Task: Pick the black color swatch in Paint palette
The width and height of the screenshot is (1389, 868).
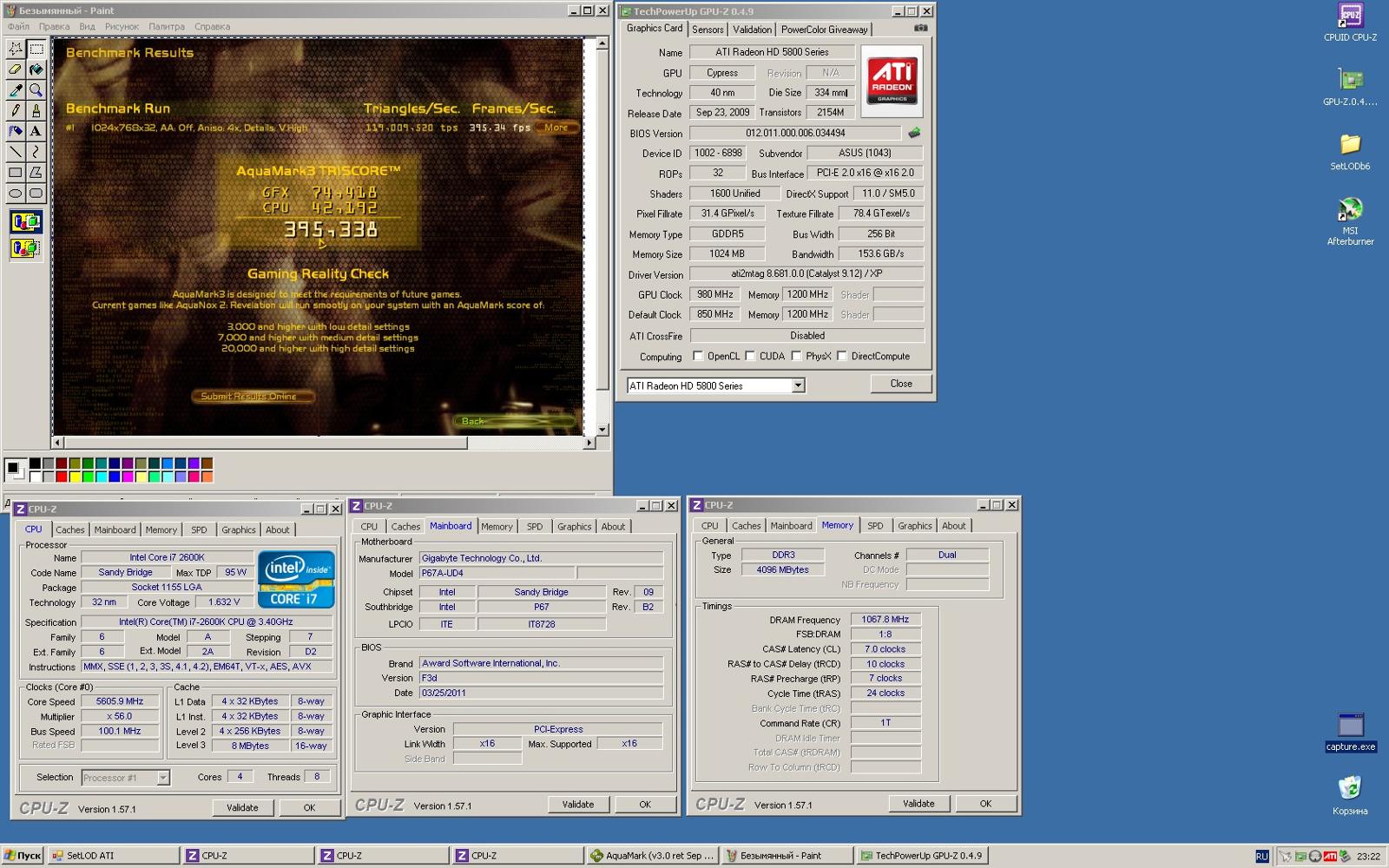Action: coord(36,464)
